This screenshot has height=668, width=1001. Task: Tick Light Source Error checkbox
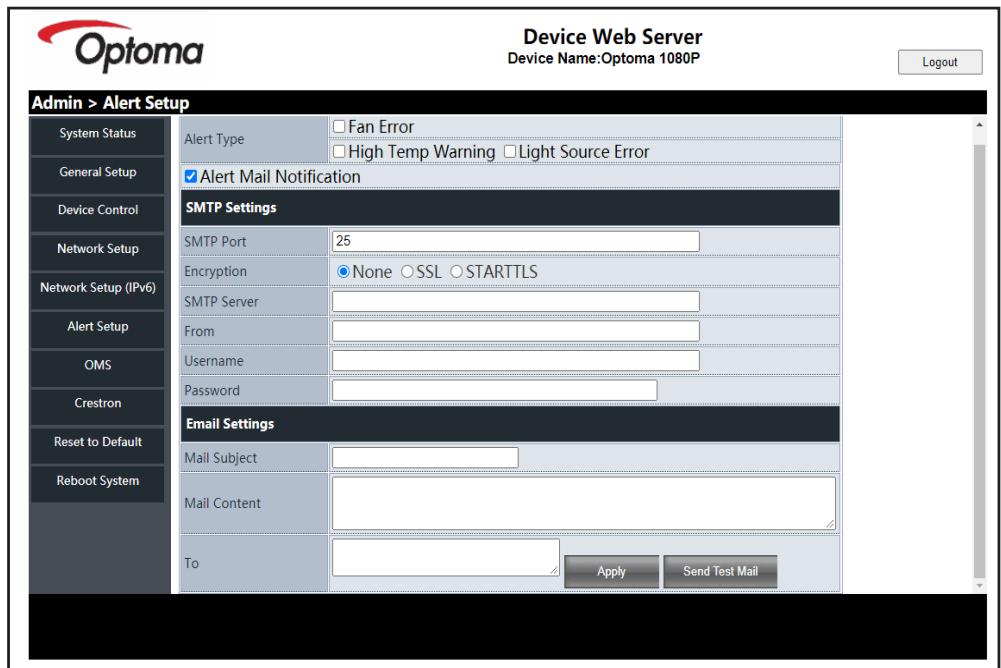[509, 151]
